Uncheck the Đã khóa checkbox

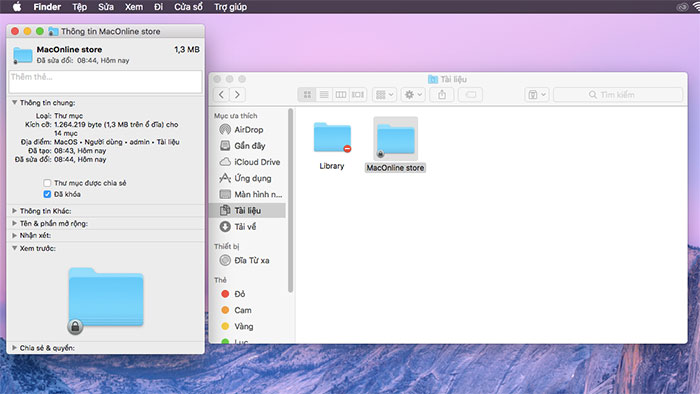pos(47,194)
